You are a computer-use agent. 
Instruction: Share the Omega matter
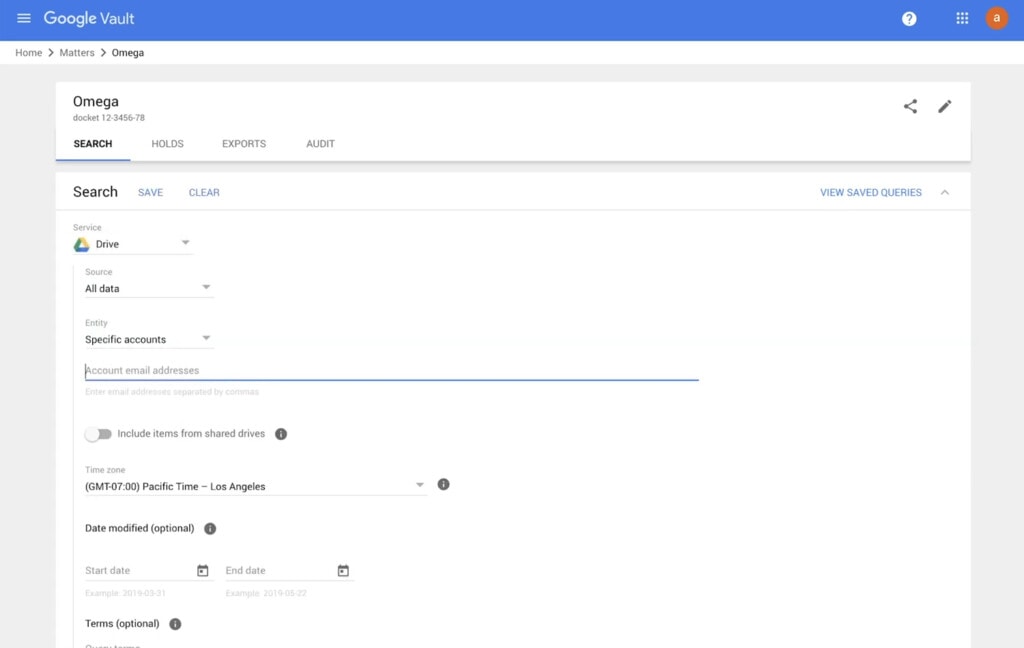click(910, 106)
